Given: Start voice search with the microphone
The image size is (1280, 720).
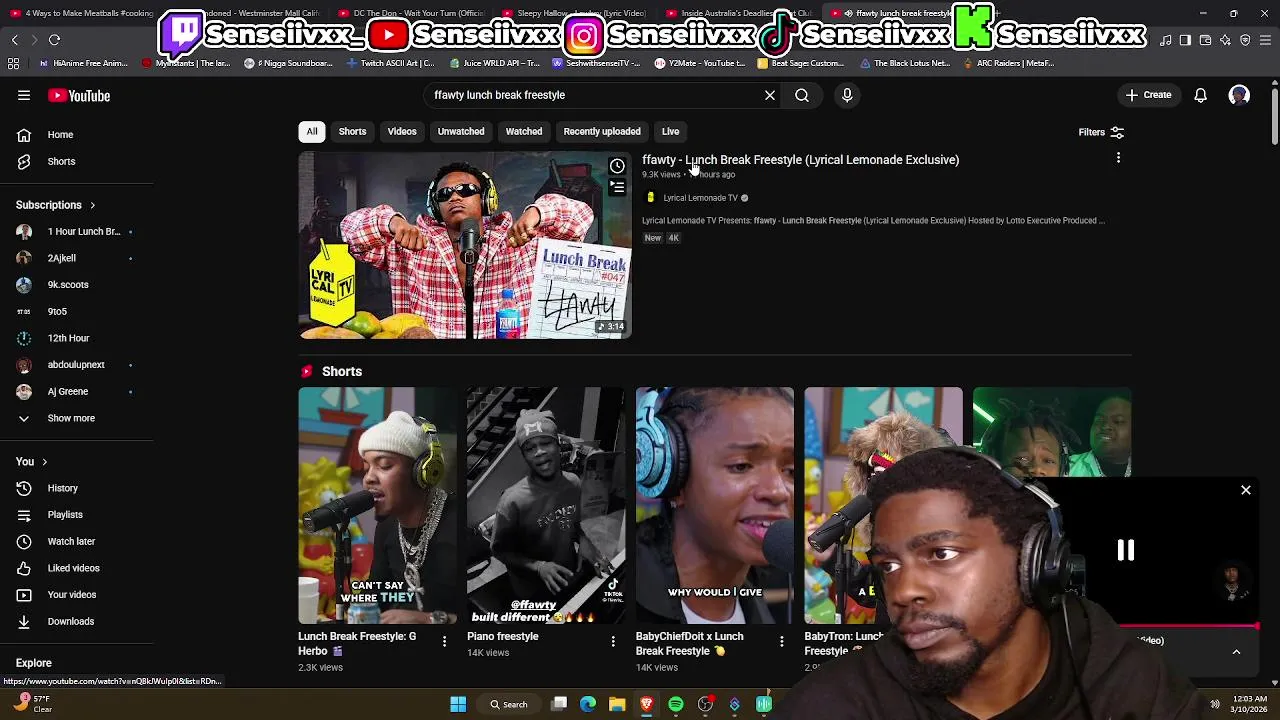Looking at the screenshot, I should coord(847,95).
